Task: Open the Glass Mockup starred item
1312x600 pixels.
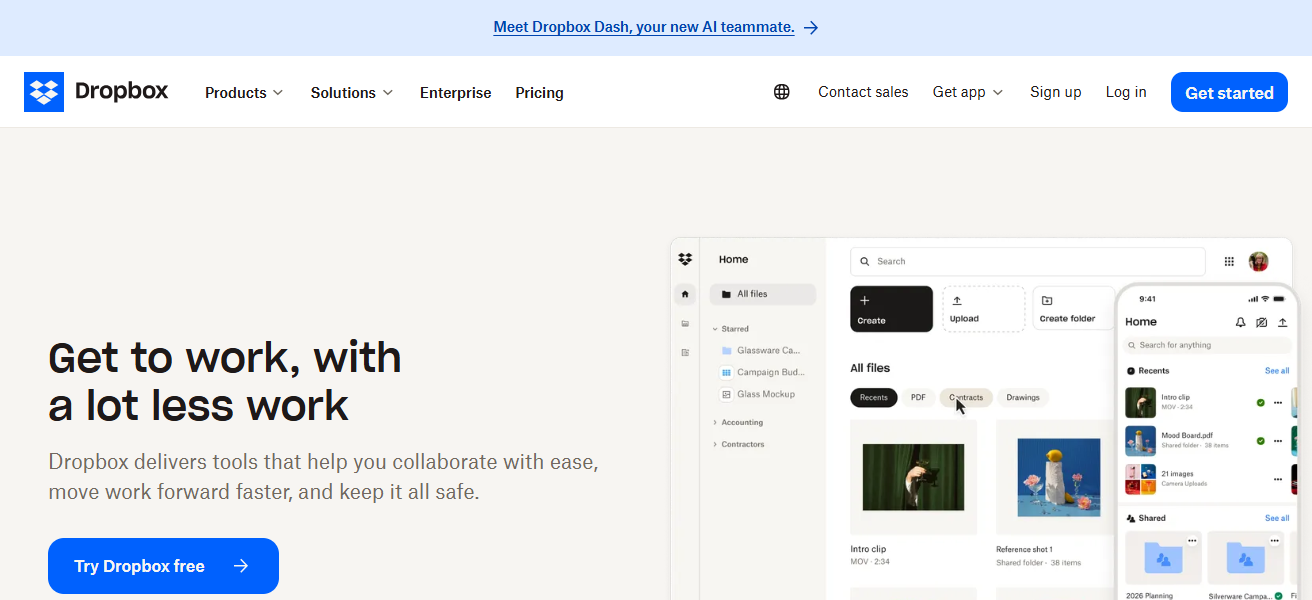Action: 758,394
